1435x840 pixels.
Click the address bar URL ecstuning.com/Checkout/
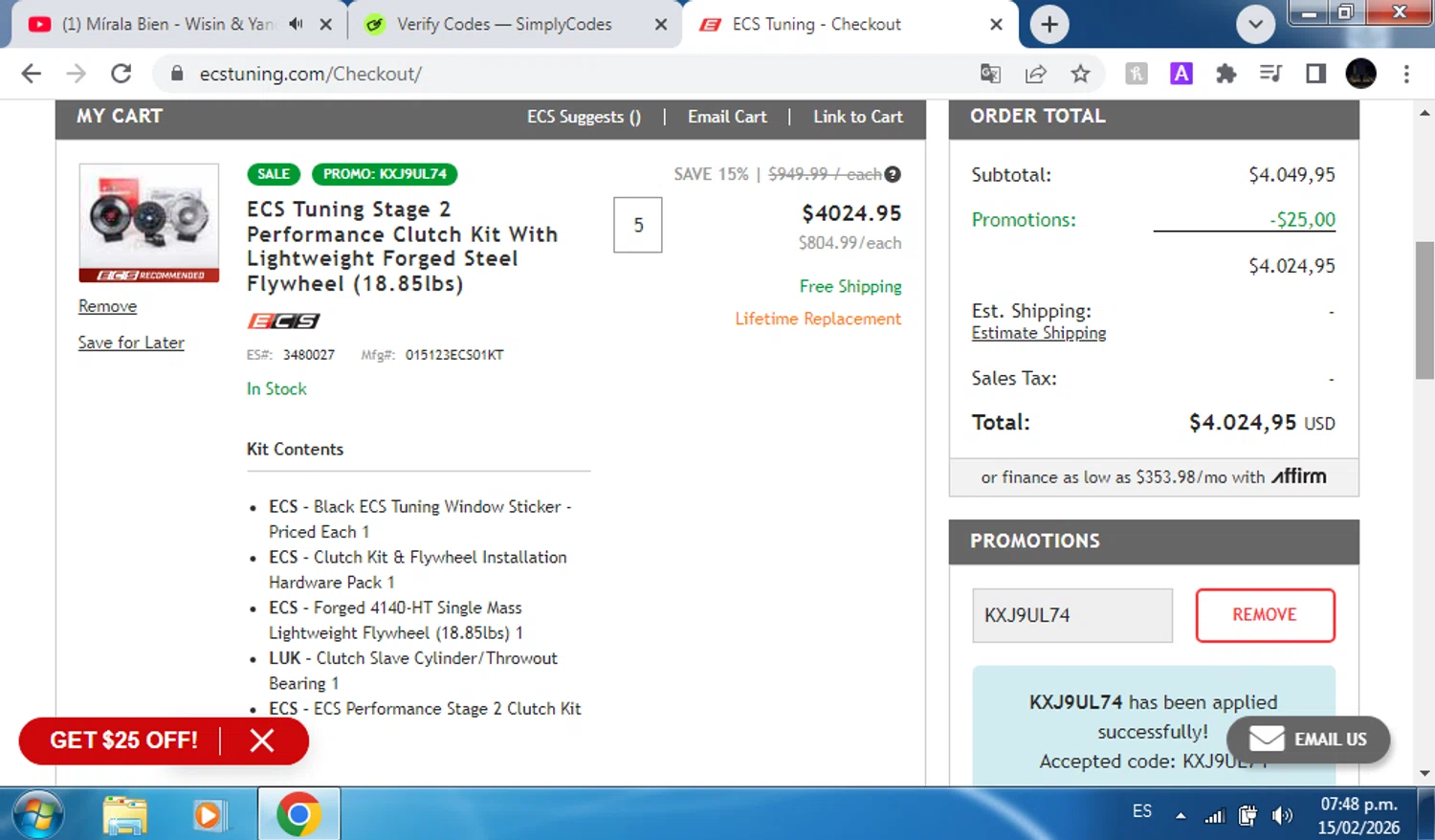click(310, 74)
